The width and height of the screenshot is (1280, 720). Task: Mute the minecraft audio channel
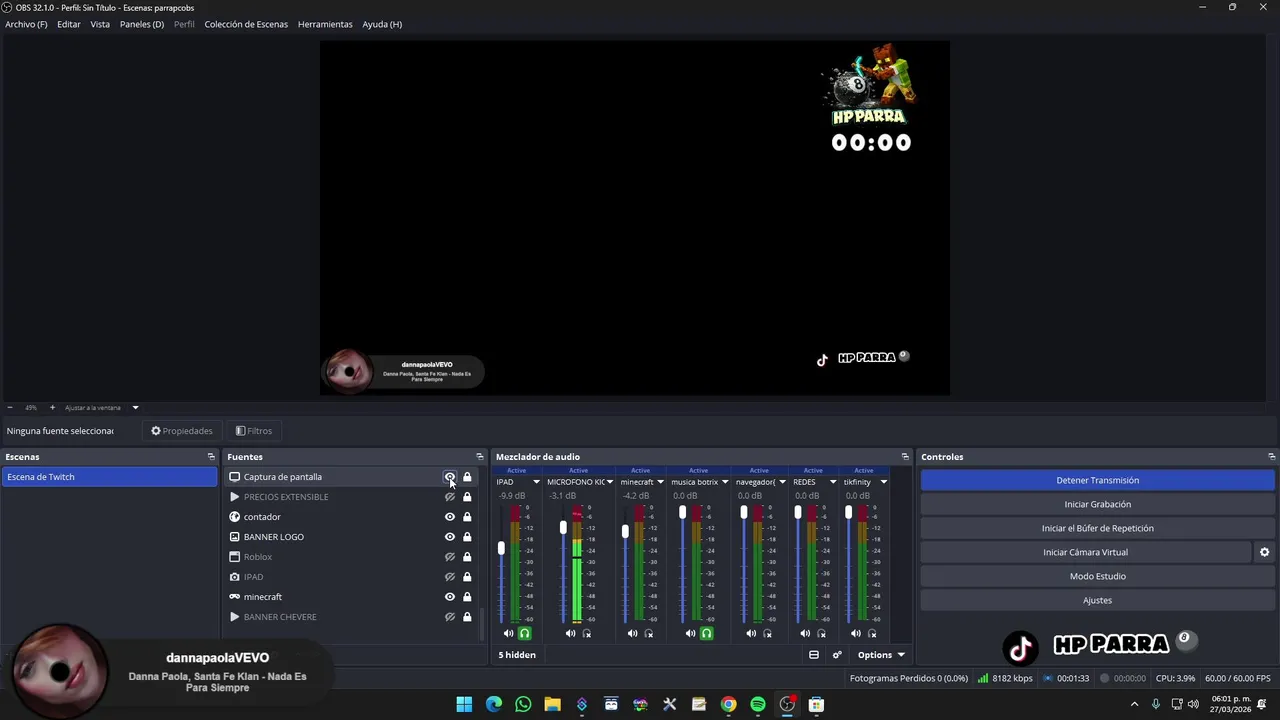[x=632, y=633]
